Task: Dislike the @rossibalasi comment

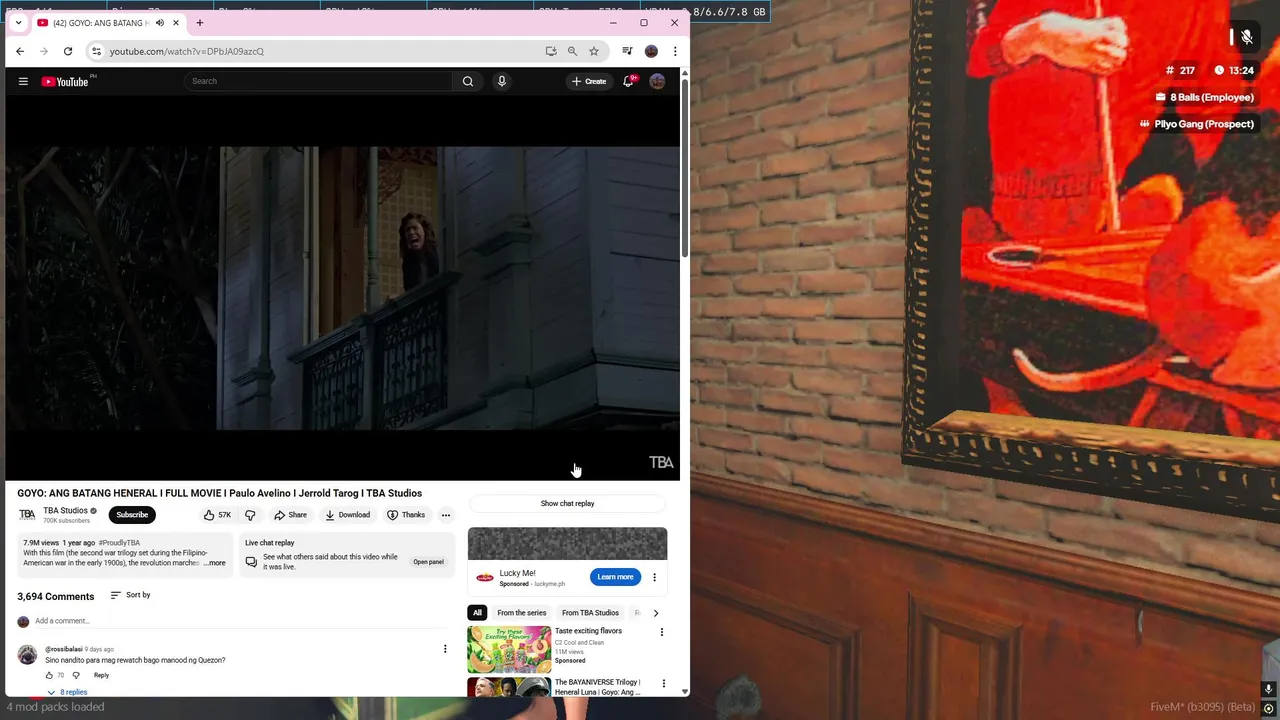Action: tap(76, 675)
